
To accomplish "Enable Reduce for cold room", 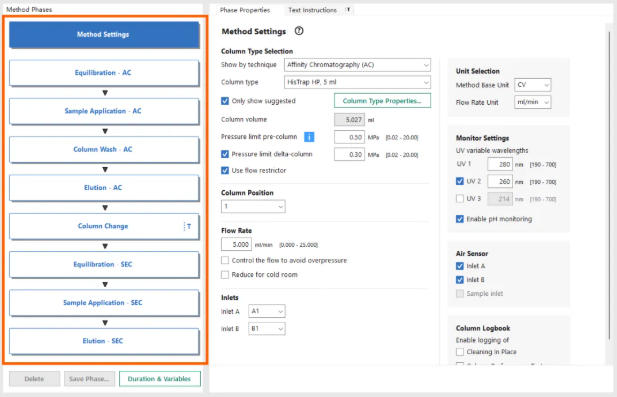I will pyautogui.click(x=225, y=275).
